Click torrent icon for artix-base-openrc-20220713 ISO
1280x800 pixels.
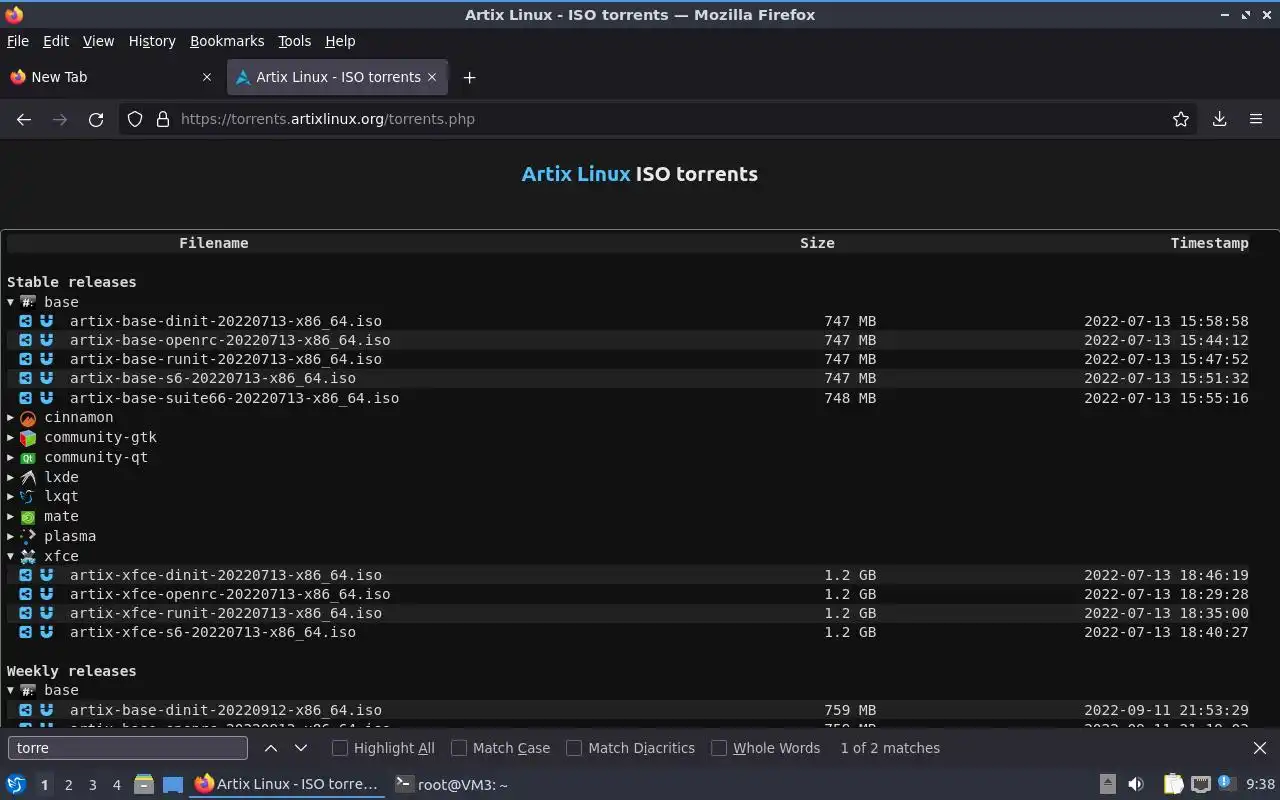coord(26,340)
